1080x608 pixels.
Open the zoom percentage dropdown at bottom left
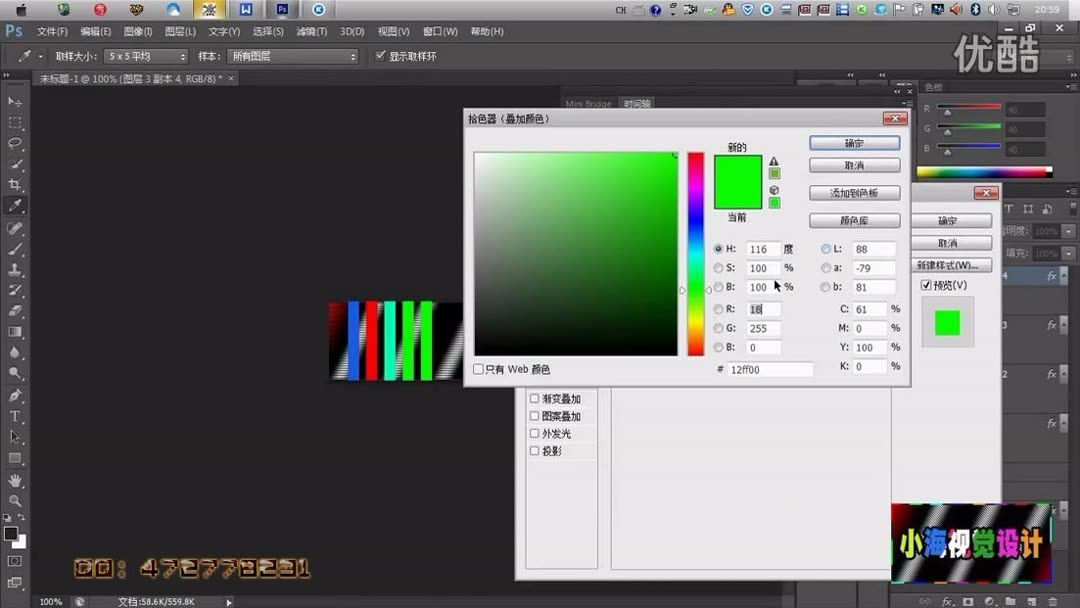coord(50,601)
